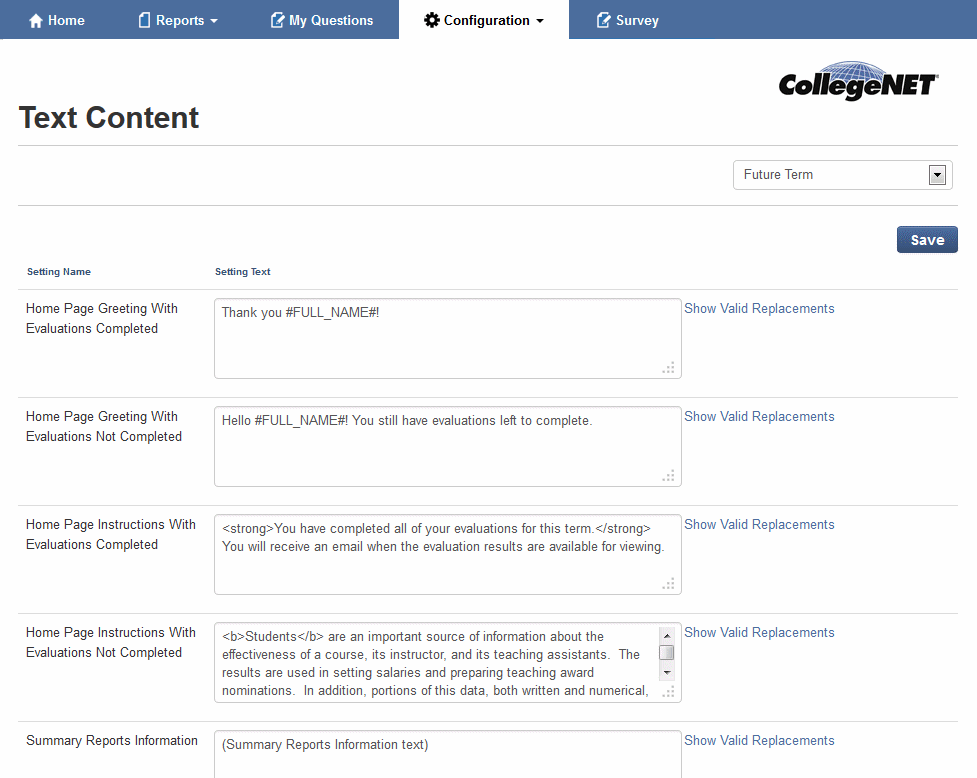Image resolution: width=977 pixels, height=778 pixels.
Task: Expand the Reports menu caret
Action: pos(214,22)
